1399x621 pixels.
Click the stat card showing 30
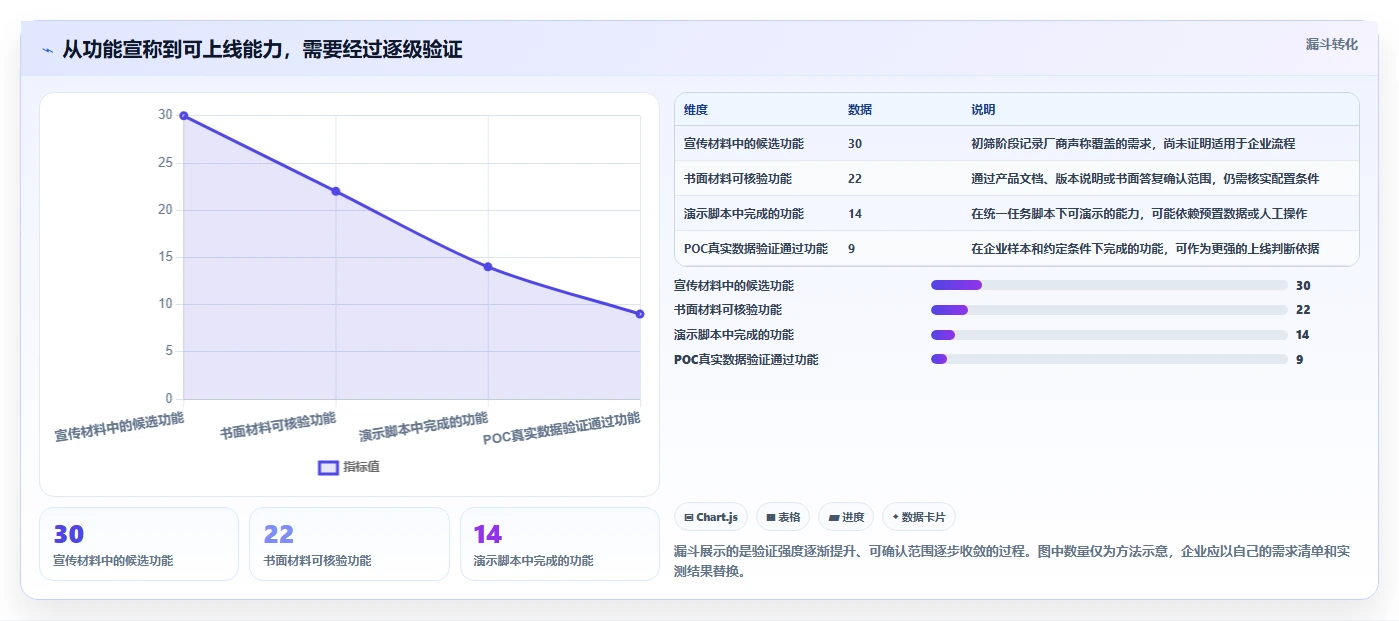(x=139, y=544)
